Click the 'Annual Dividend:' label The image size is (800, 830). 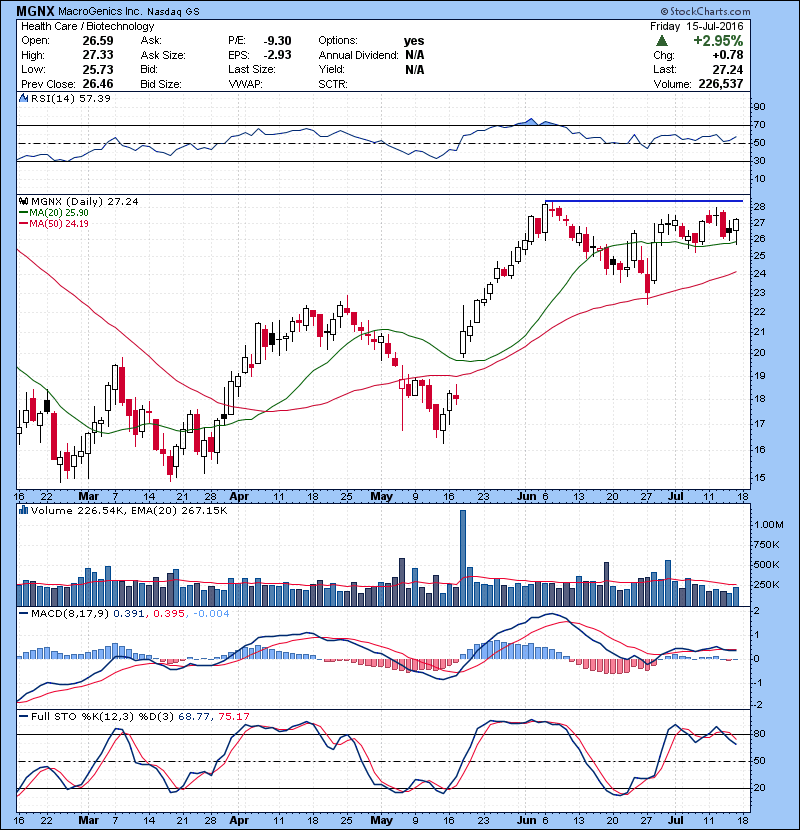tap(358, 55)
